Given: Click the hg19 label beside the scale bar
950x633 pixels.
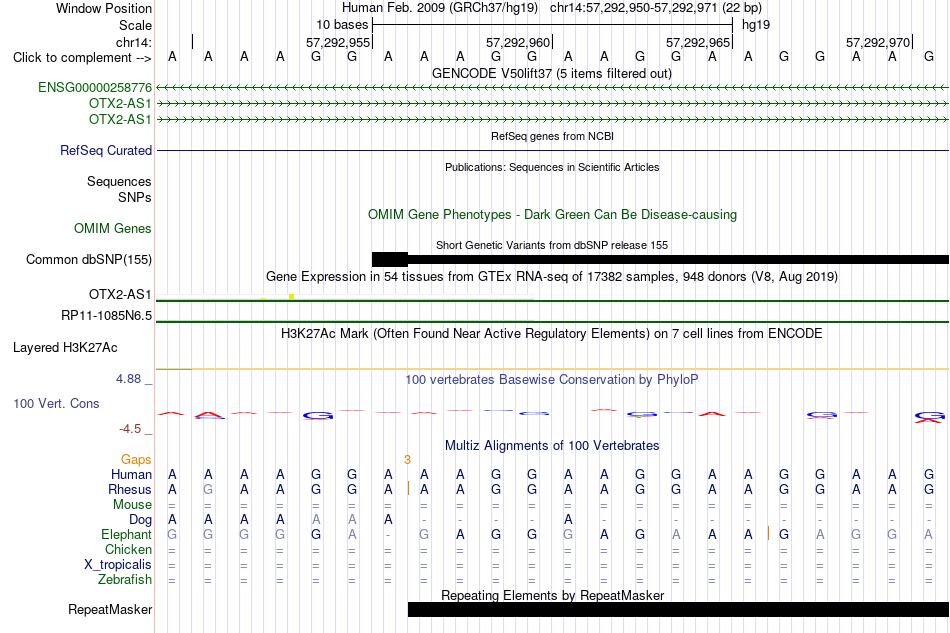Looking at the screenshot, I should click(756, 25).
